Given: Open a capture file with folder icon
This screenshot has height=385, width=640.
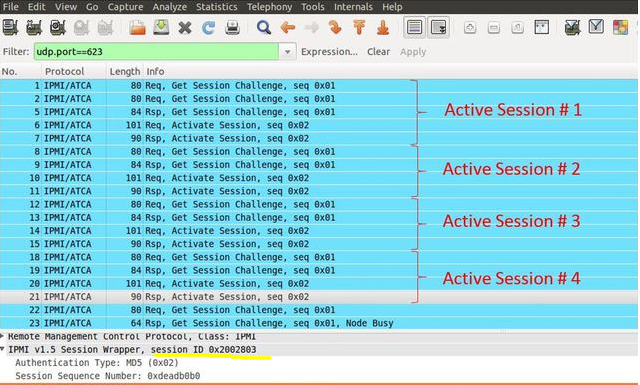Looking at the screenshot, I should 137,28.
